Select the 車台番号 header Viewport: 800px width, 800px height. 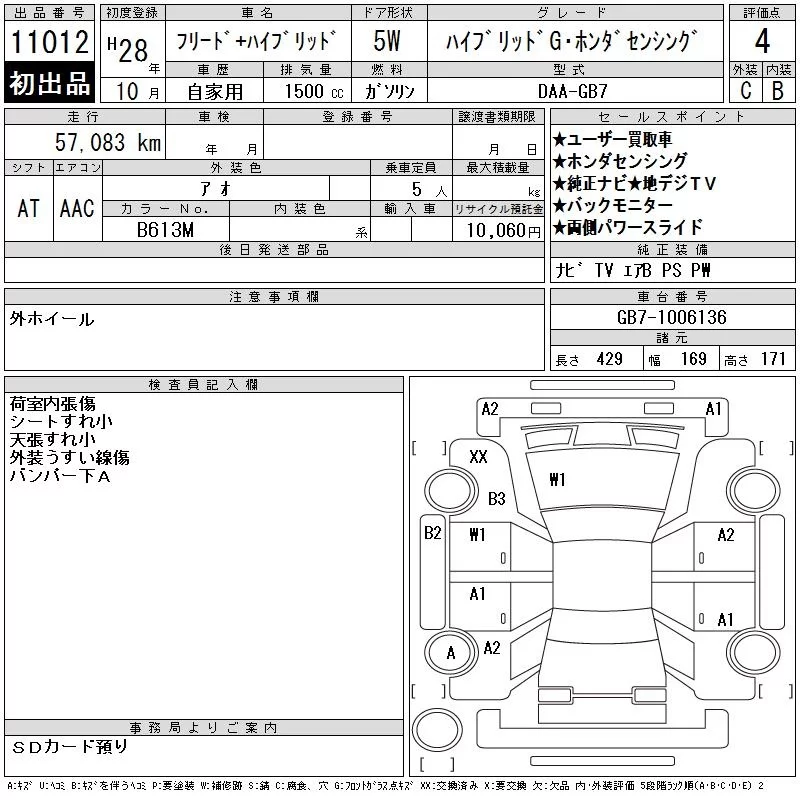coord(672,297)
